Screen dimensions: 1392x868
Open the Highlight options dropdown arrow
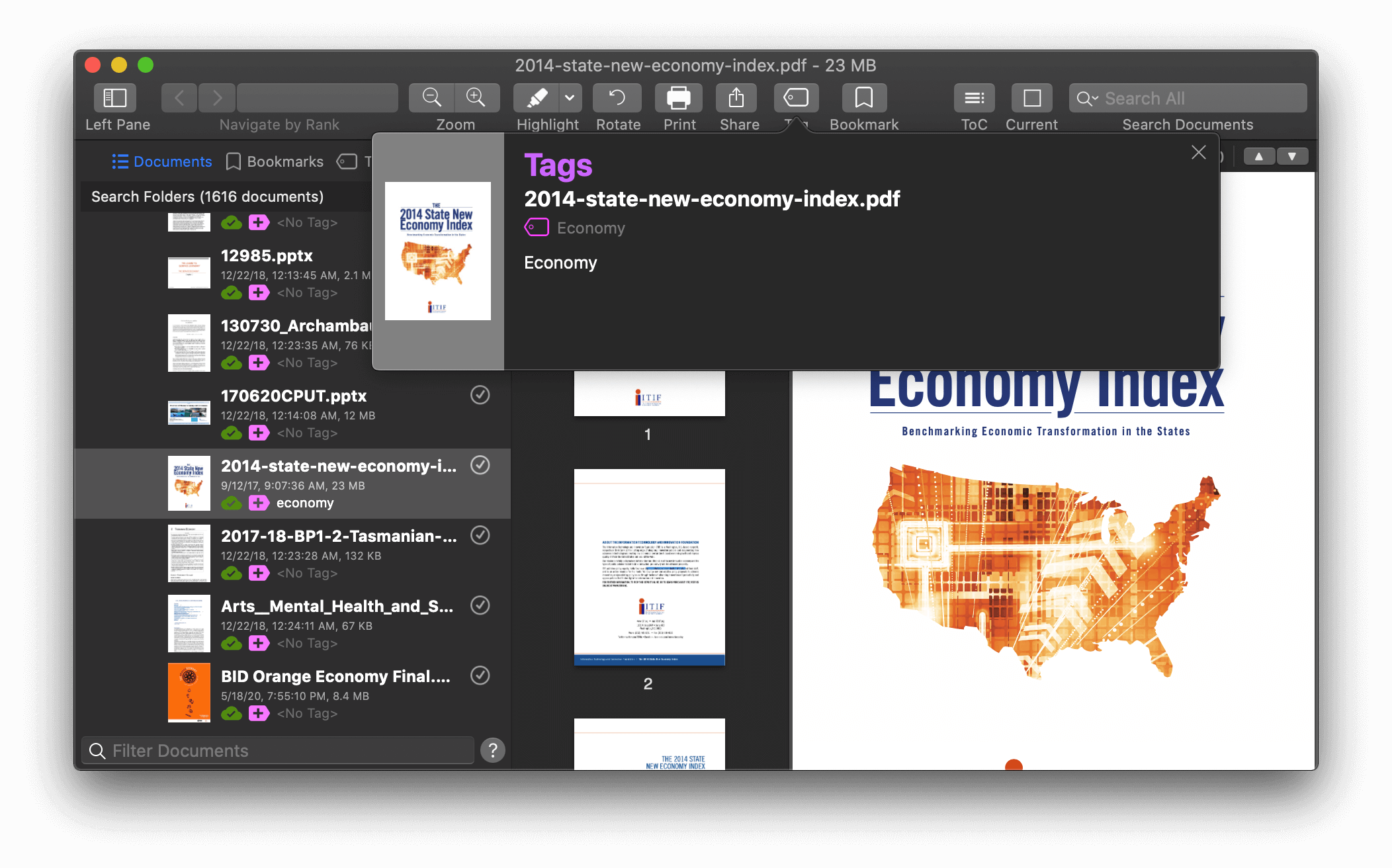point(570,98)
